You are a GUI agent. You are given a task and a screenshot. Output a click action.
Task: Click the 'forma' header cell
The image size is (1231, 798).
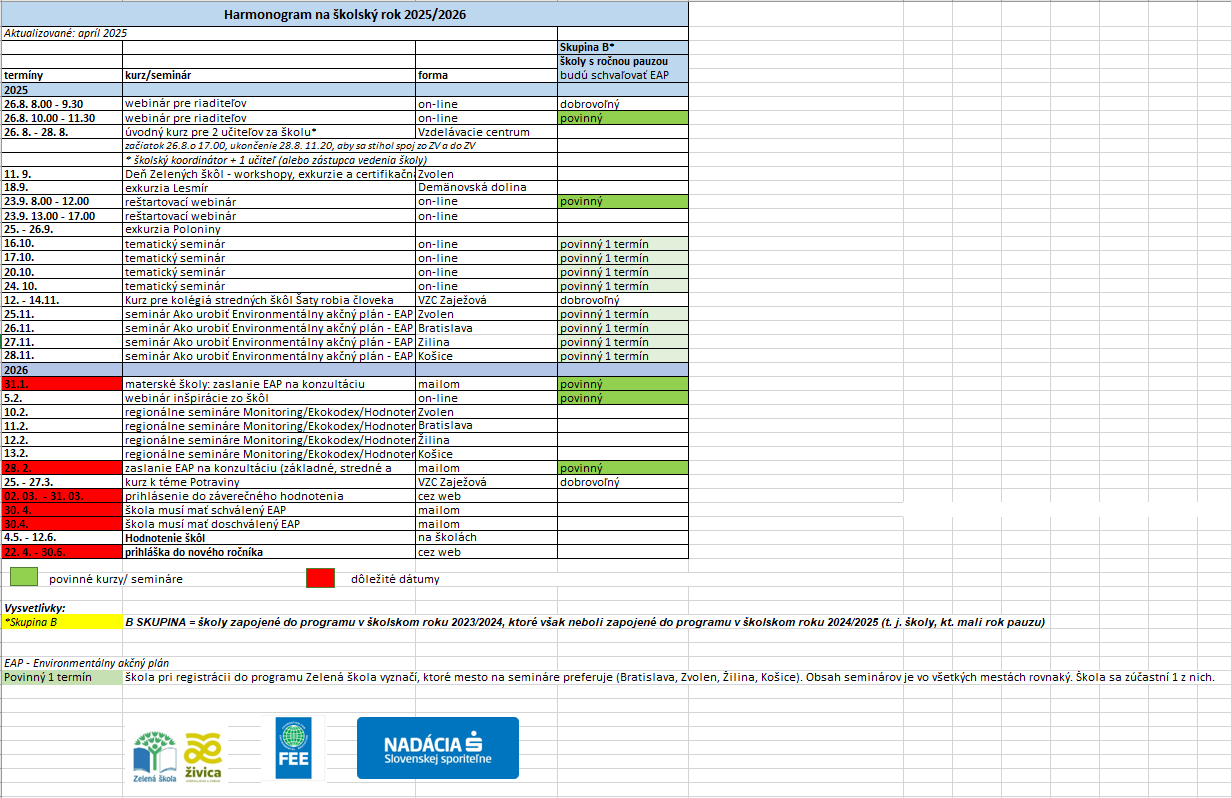486,75
